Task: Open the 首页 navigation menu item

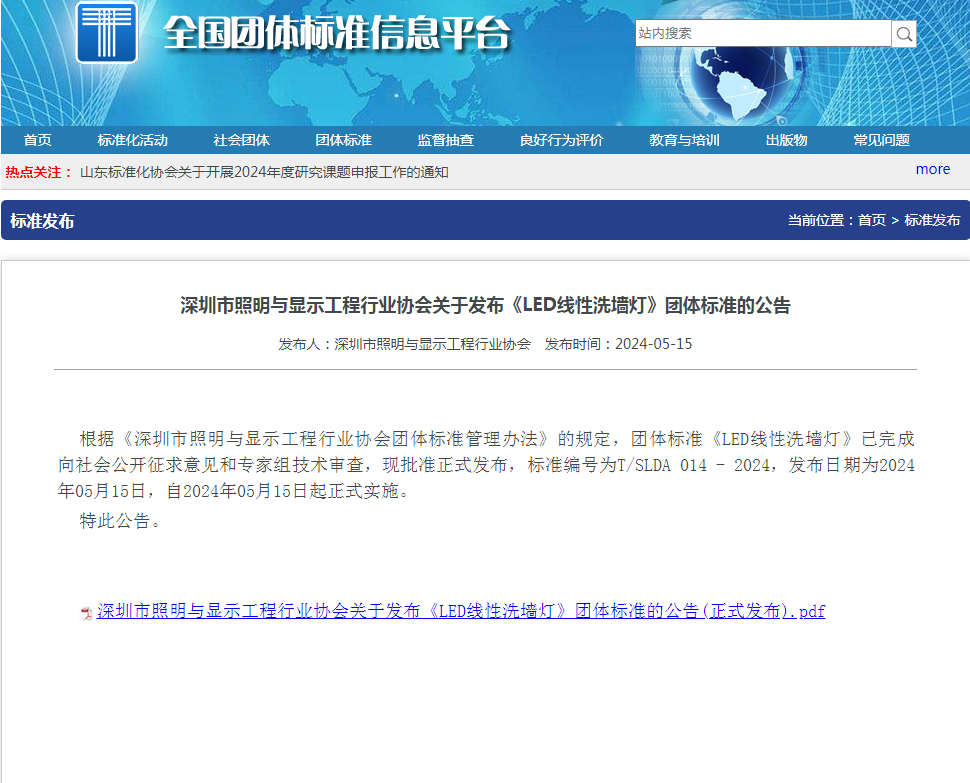Action: pyautogui.click(x=38, y=140)
